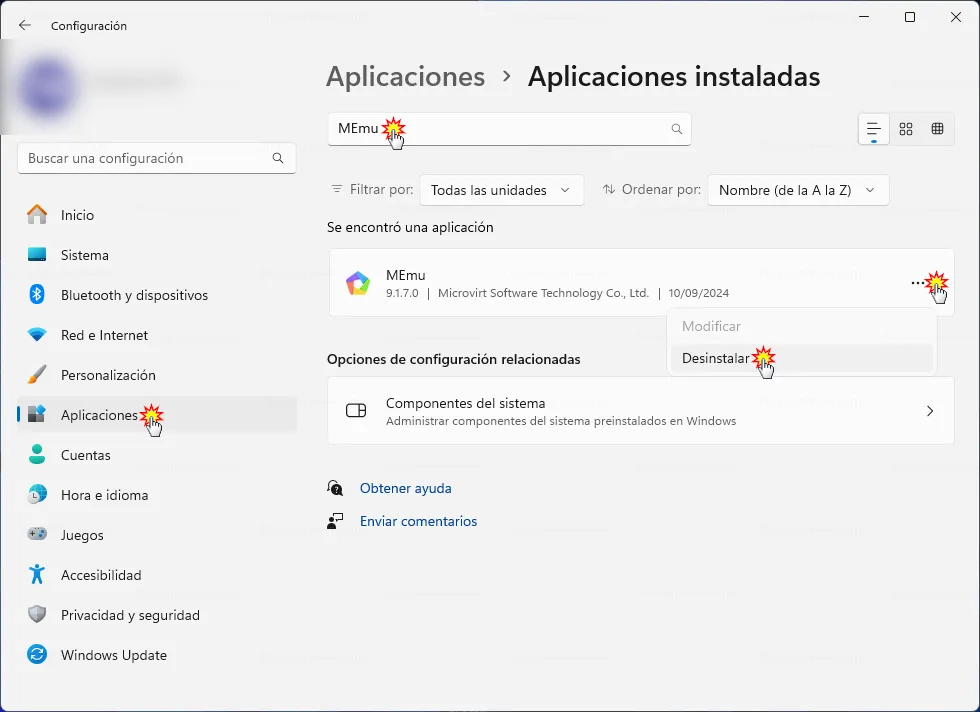This screenshot has height=712, width=980.
Task: Open Inicio in the sidebar
Action: (157, 215)
